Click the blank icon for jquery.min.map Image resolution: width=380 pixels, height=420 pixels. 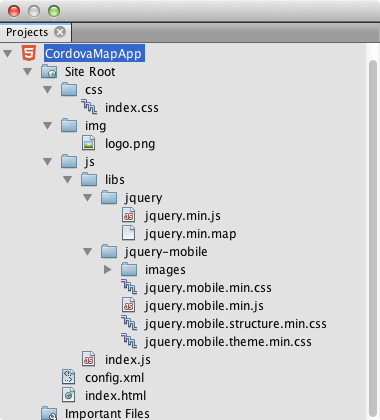point(129,233)
